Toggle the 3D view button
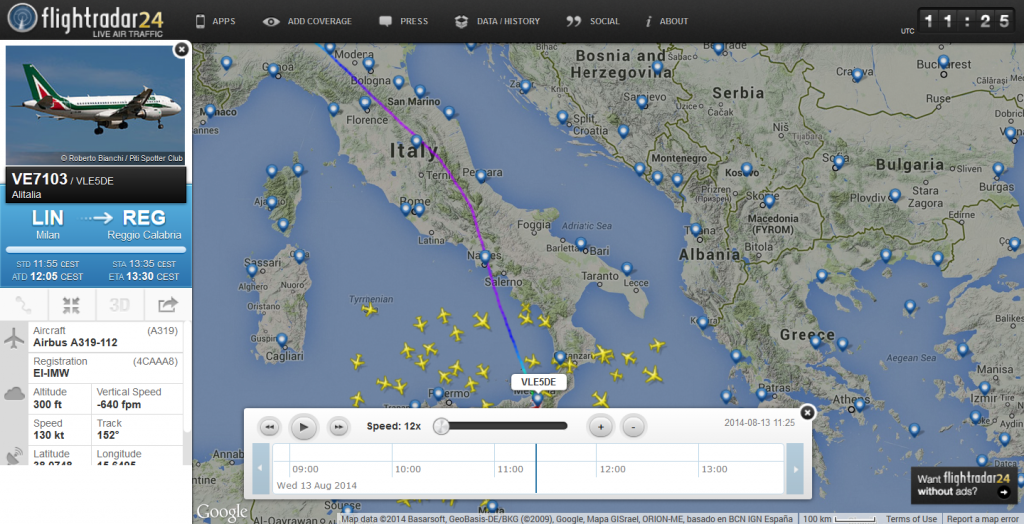The height and width of the screenshot is (524, 1024). click(119, 304)
